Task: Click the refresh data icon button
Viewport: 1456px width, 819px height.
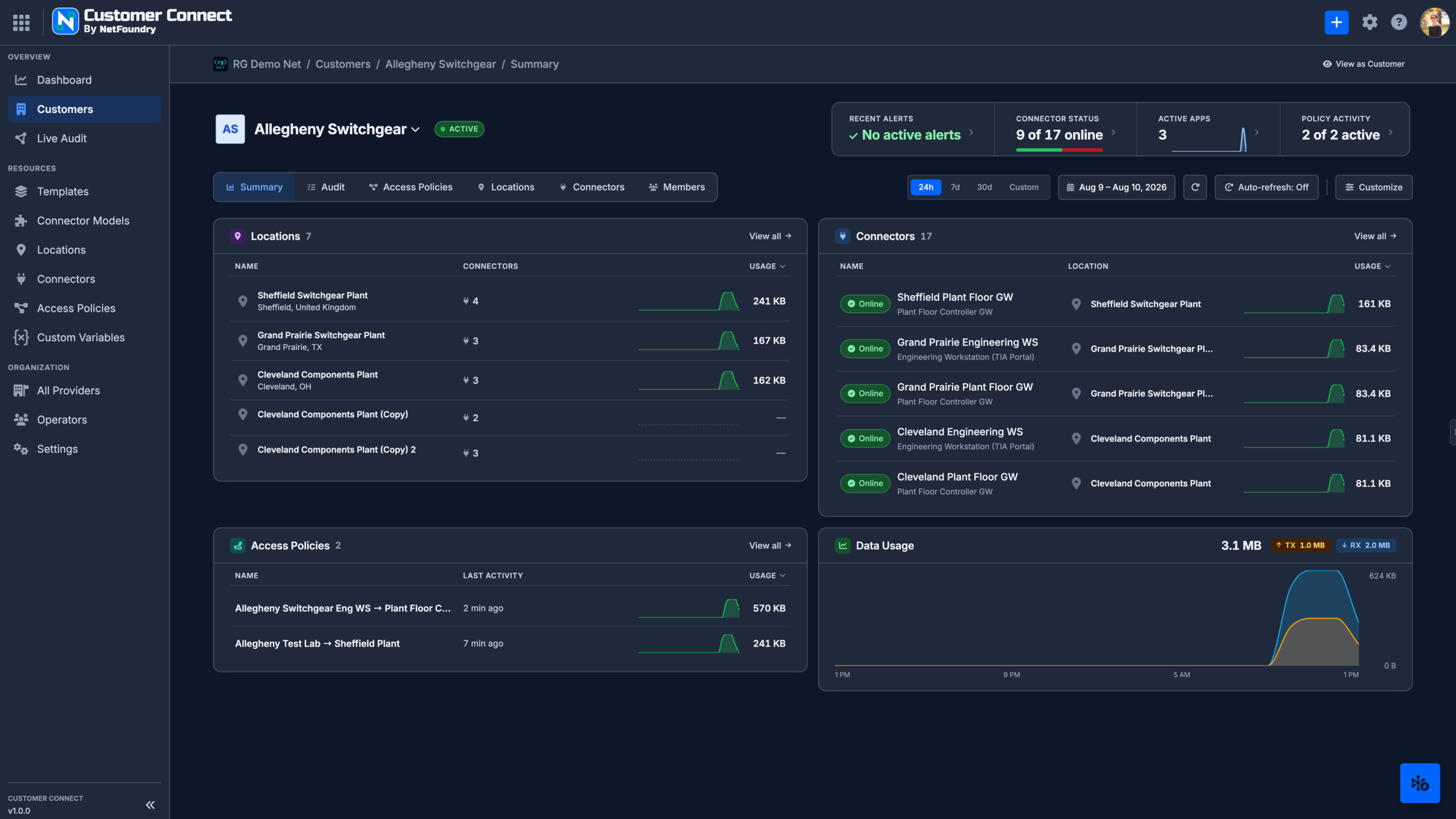Action: click(1195, 187)
